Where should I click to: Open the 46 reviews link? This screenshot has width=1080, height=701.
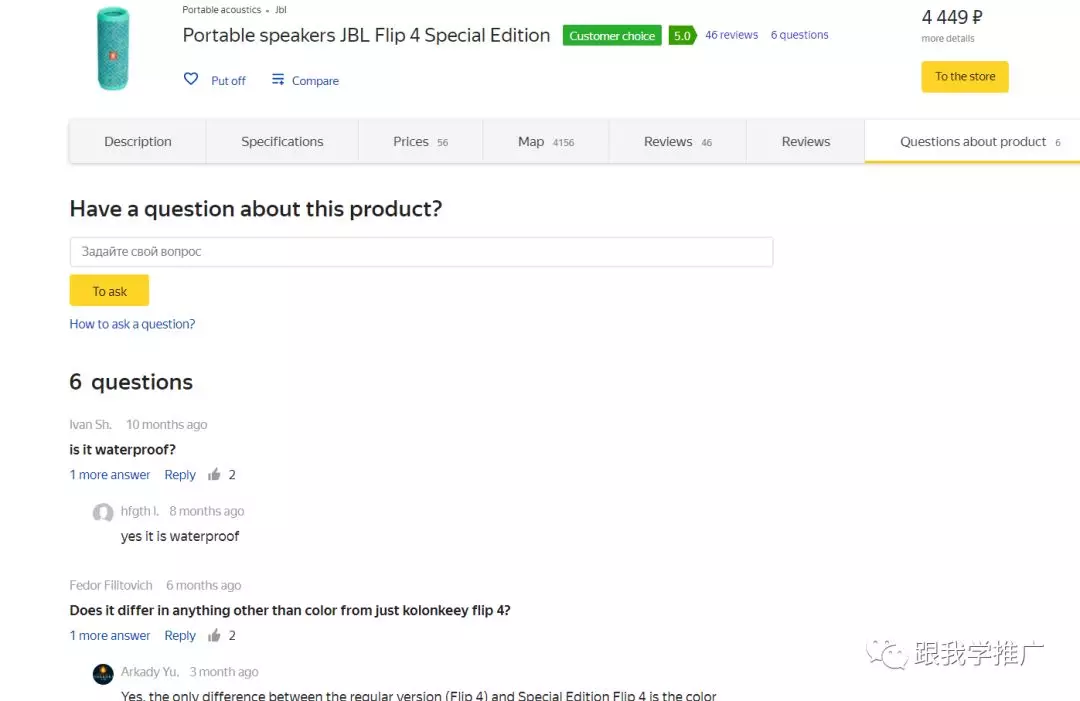[731, 35]
